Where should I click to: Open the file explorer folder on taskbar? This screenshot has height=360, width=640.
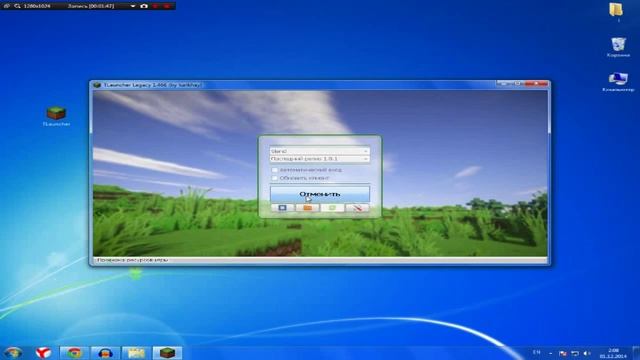[x=136, y=353]
